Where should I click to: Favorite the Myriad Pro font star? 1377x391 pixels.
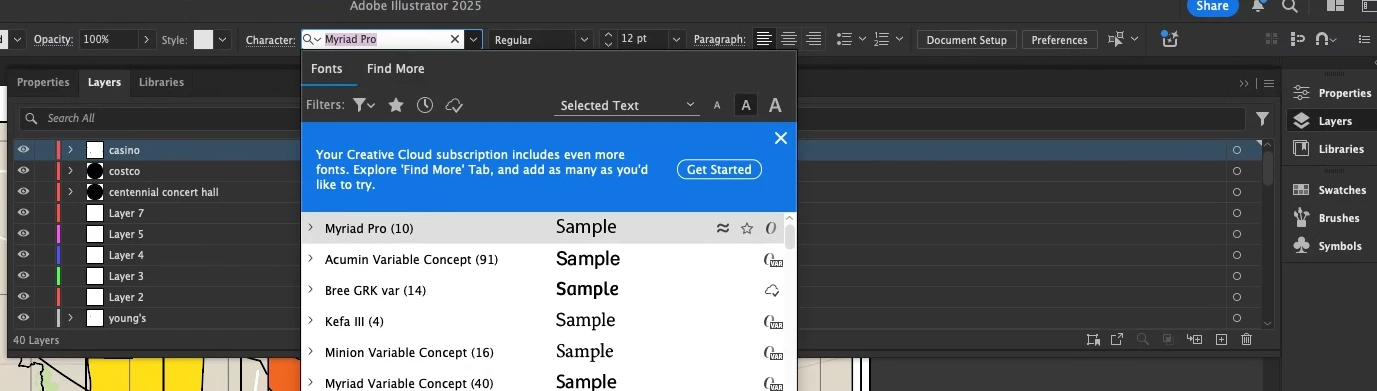746,228
